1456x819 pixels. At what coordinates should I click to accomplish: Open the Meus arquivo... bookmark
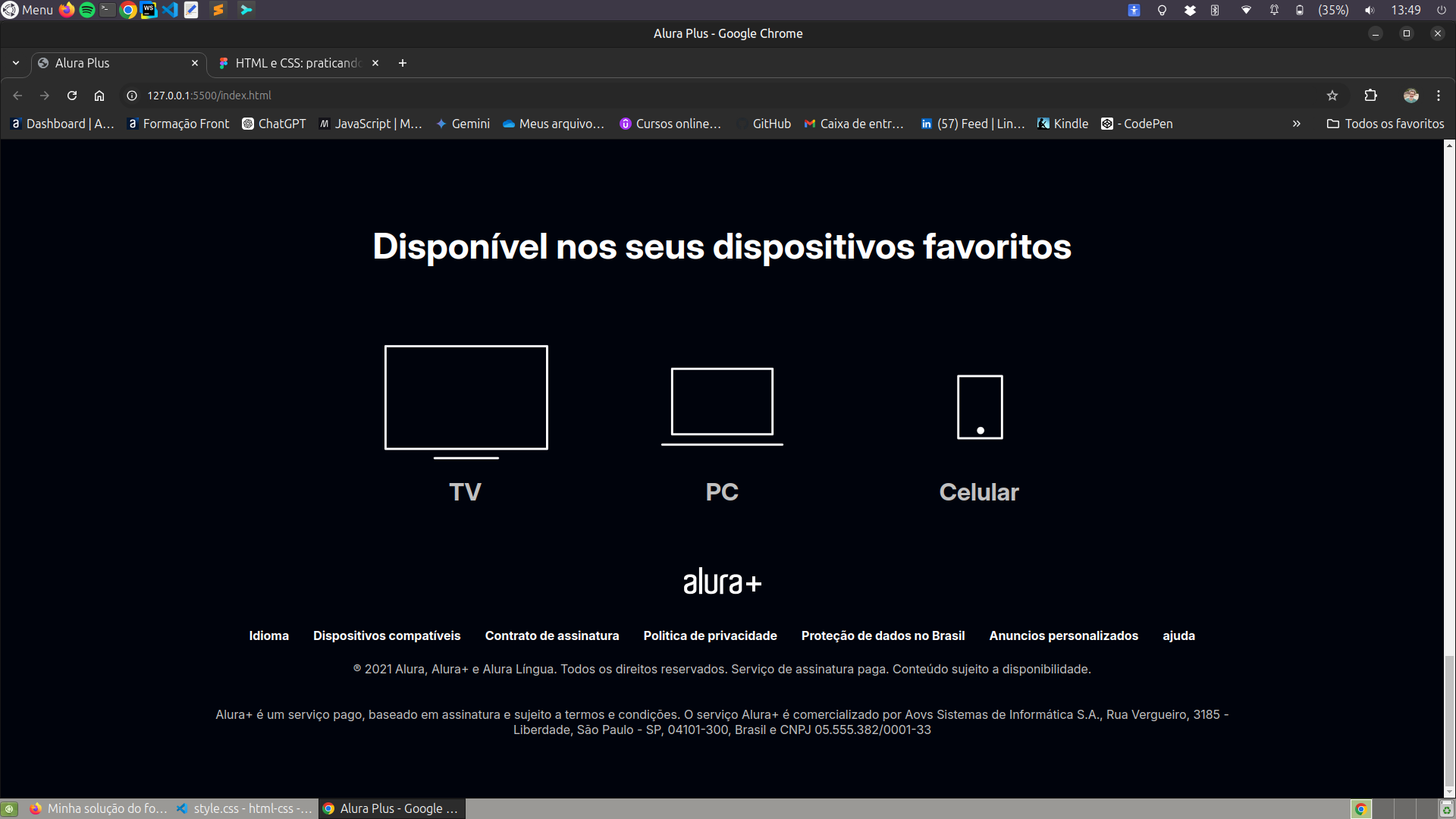click(554, 124)
